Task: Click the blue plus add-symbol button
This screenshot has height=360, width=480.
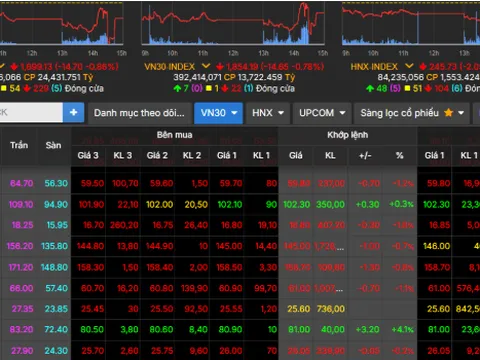Action: [73, 113]
